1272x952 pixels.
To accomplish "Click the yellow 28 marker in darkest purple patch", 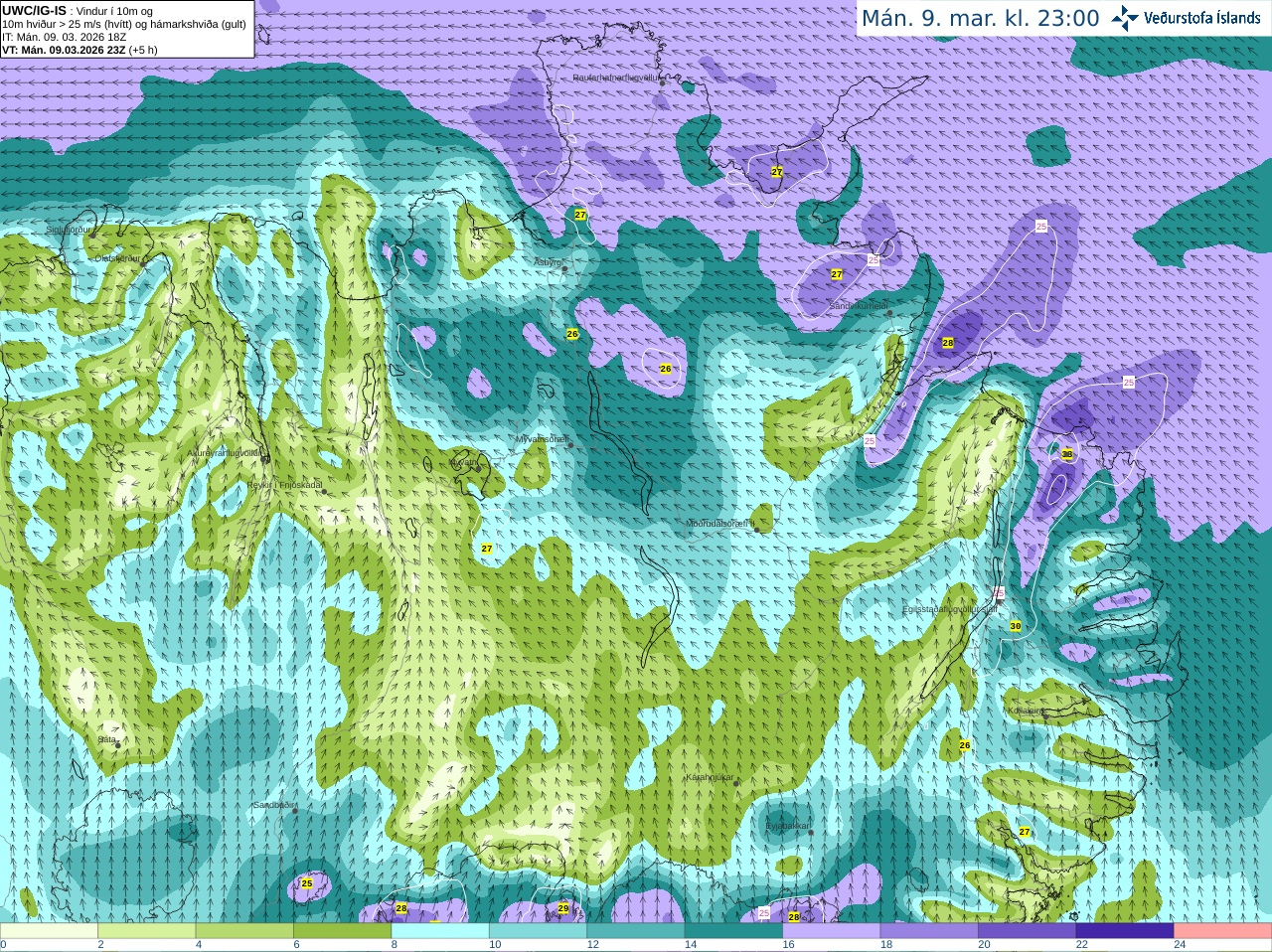I will coord(948,343).
